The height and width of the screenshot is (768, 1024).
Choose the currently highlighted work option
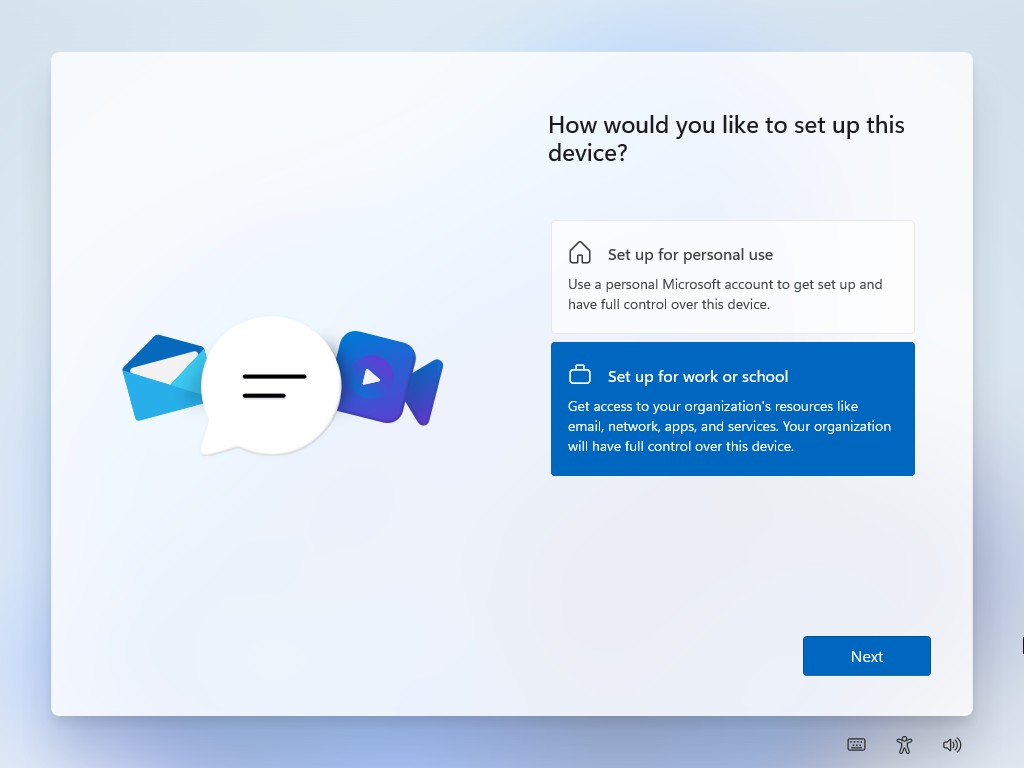coord(732,408)
